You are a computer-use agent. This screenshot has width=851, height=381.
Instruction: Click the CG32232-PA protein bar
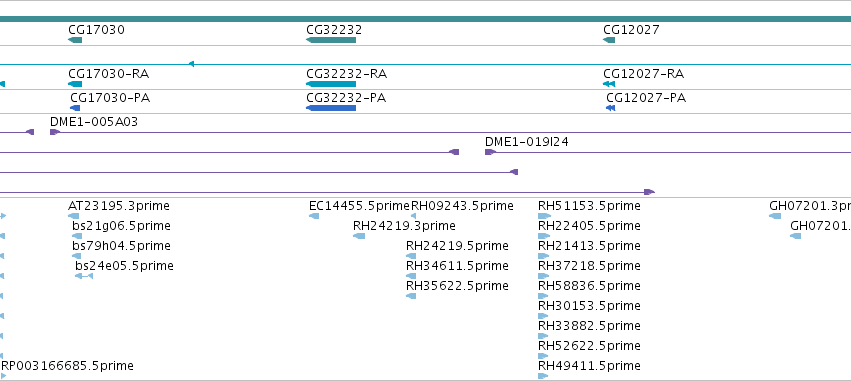click(x=331, y=108)
